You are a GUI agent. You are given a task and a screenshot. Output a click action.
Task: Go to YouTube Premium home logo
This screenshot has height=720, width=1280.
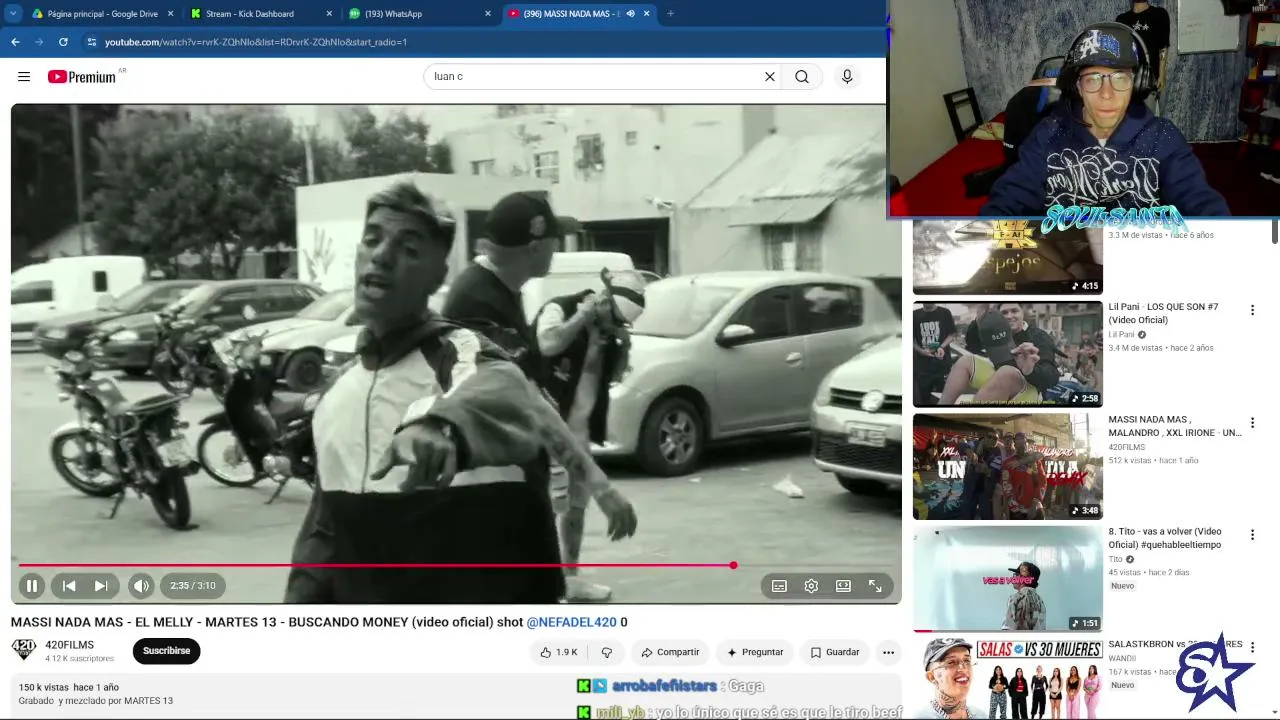(x=82, y=77)
